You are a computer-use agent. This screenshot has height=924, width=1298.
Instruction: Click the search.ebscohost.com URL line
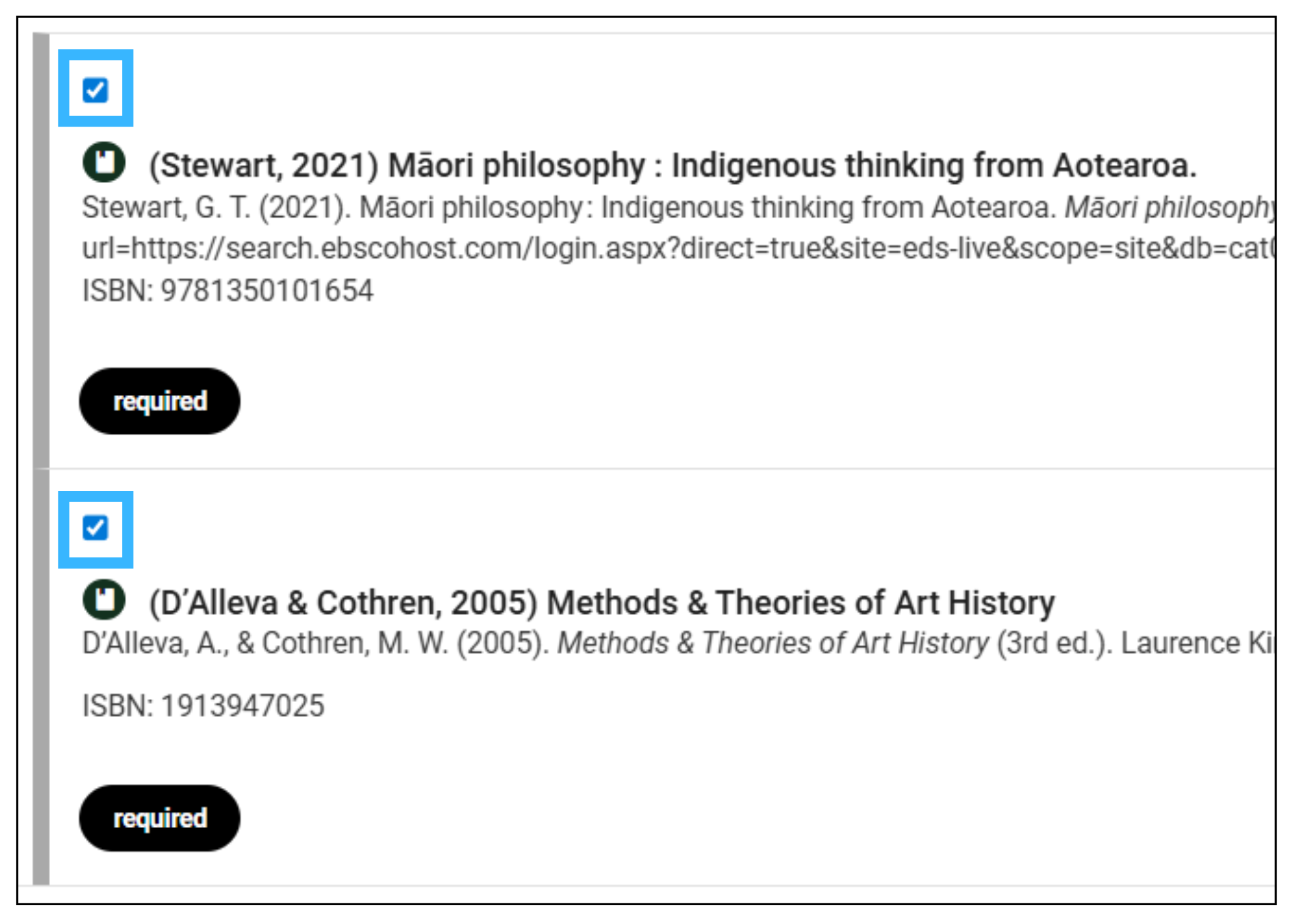pos(678,249)
